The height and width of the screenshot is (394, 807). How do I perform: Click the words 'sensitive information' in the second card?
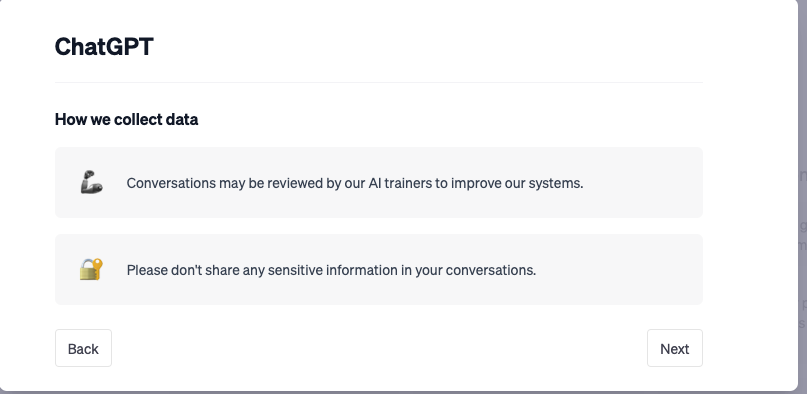coord(340,270)
